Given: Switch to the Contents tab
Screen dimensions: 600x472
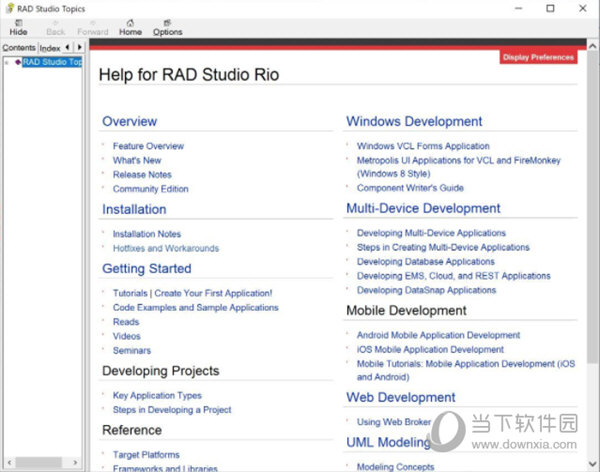Looking at the screenshot, I should (x=19, y=47).
